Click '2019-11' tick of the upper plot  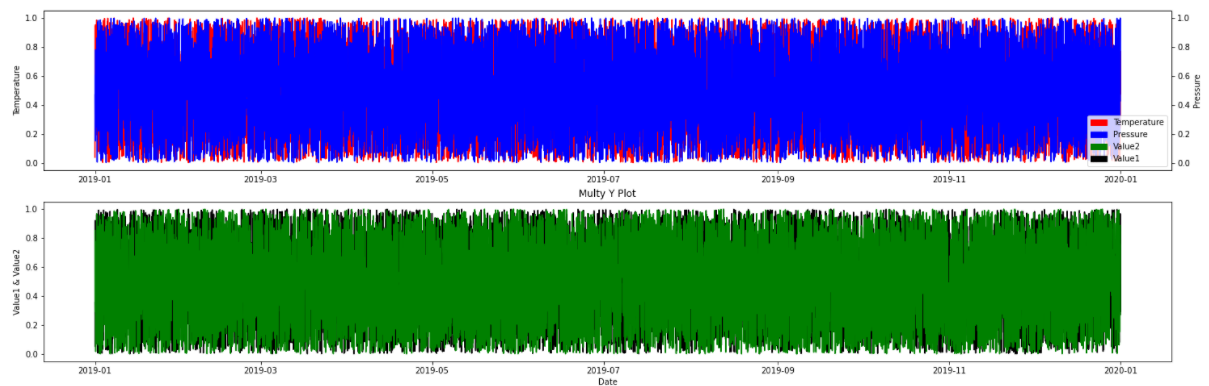tap(949, 179)
